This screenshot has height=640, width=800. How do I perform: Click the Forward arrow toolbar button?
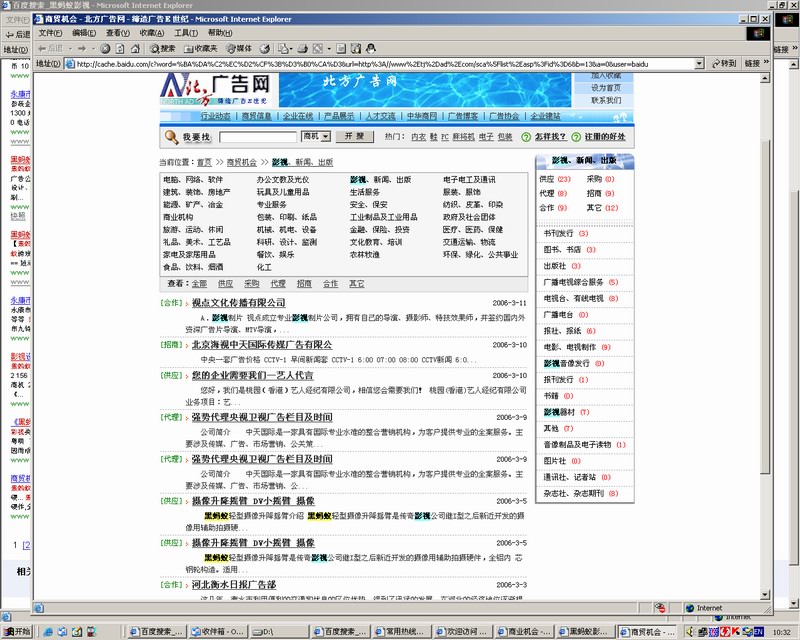(82, 48)
